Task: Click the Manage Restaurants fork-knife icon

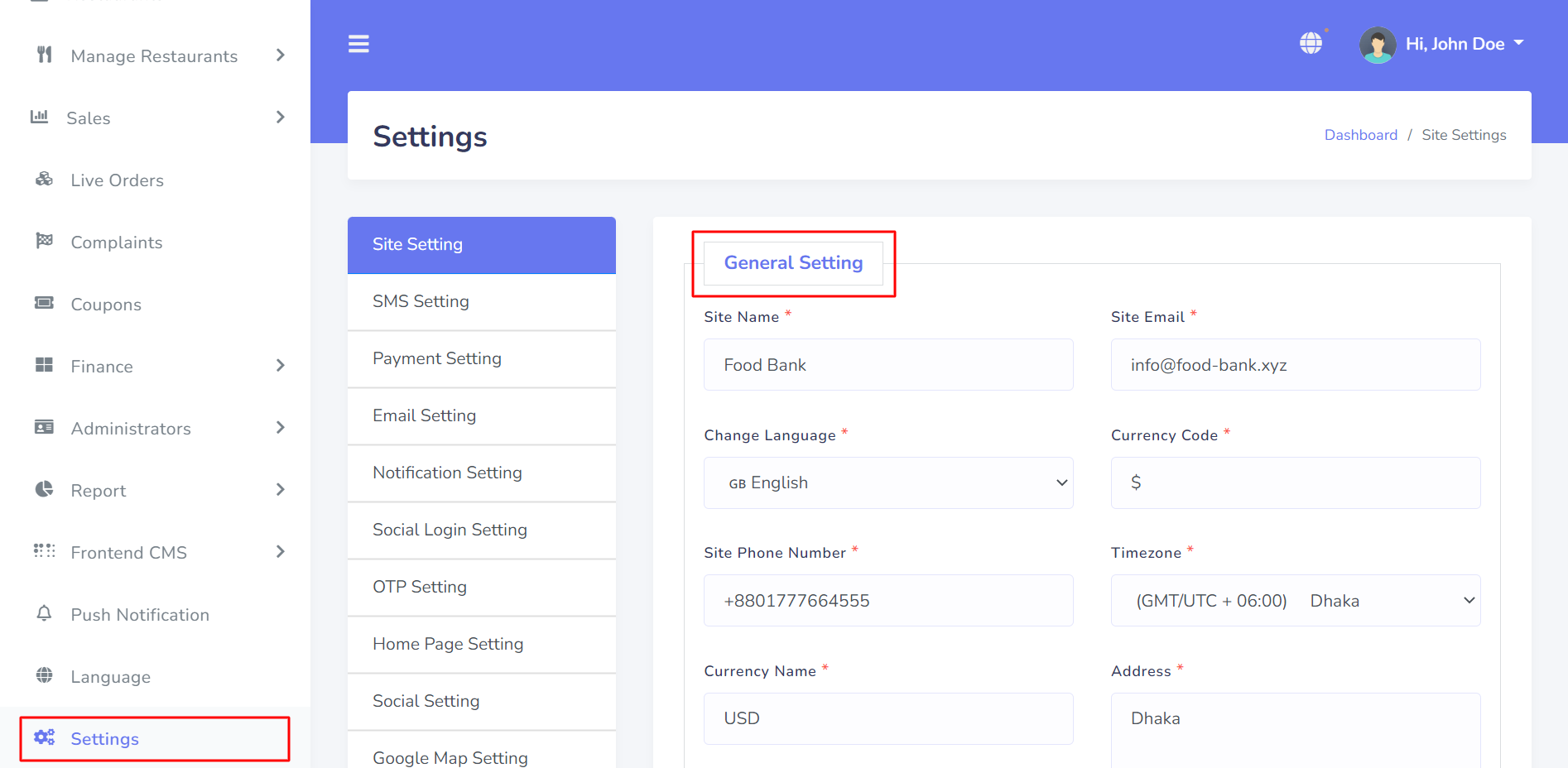Action: [45, 55]
